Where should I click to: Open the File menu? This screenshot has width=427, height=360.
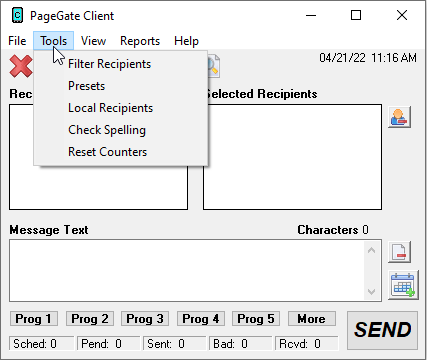tap(17, 41)
